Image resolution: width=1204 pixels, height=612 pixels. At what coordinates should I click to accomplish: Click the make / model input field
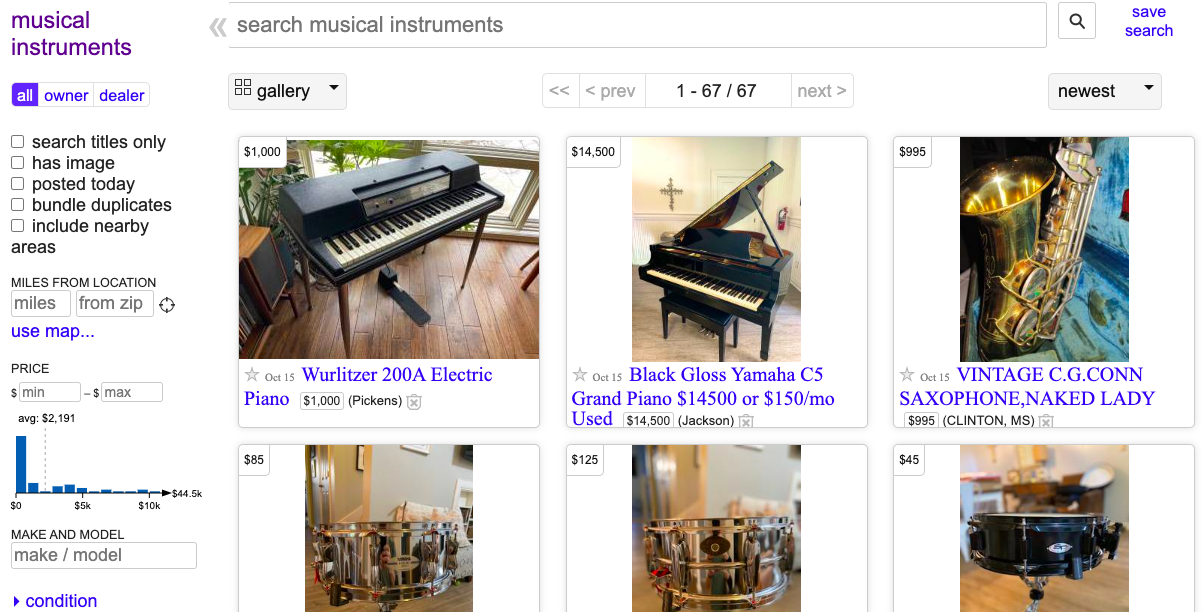[104, 556]
